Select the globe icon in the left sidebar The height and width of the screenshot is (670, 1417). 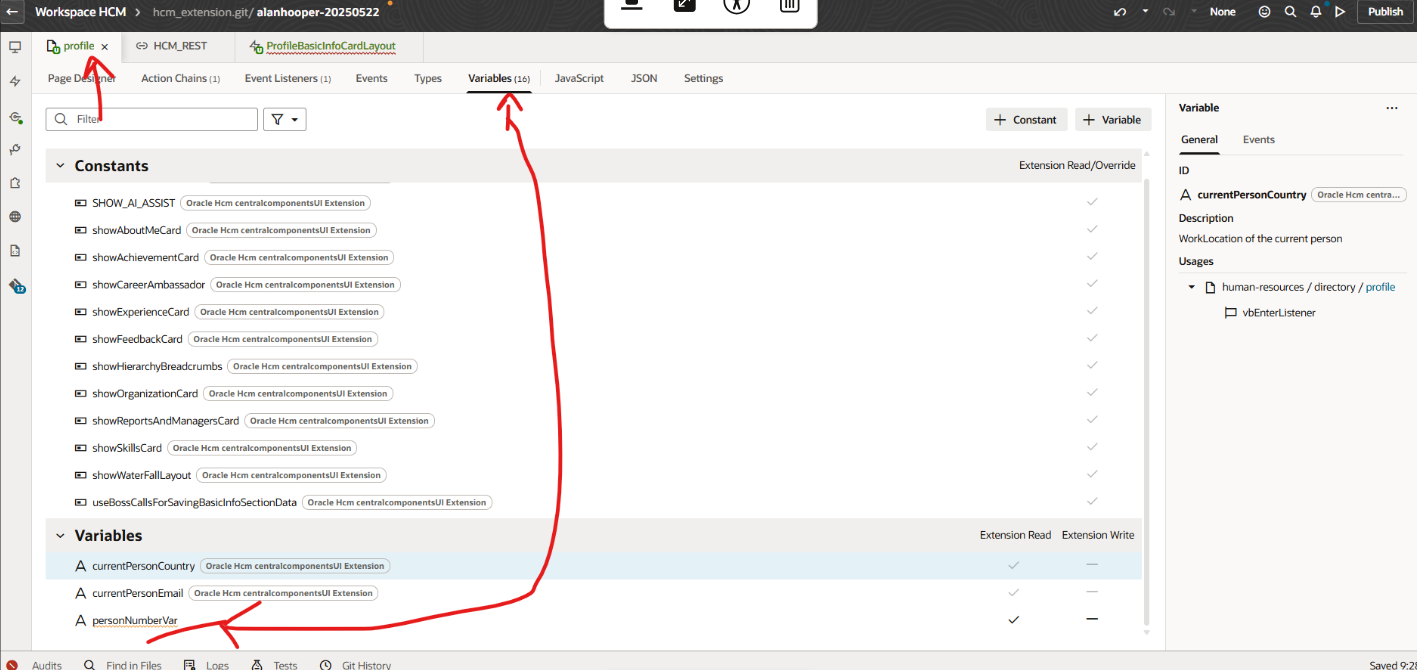click(x=16, y=216)
